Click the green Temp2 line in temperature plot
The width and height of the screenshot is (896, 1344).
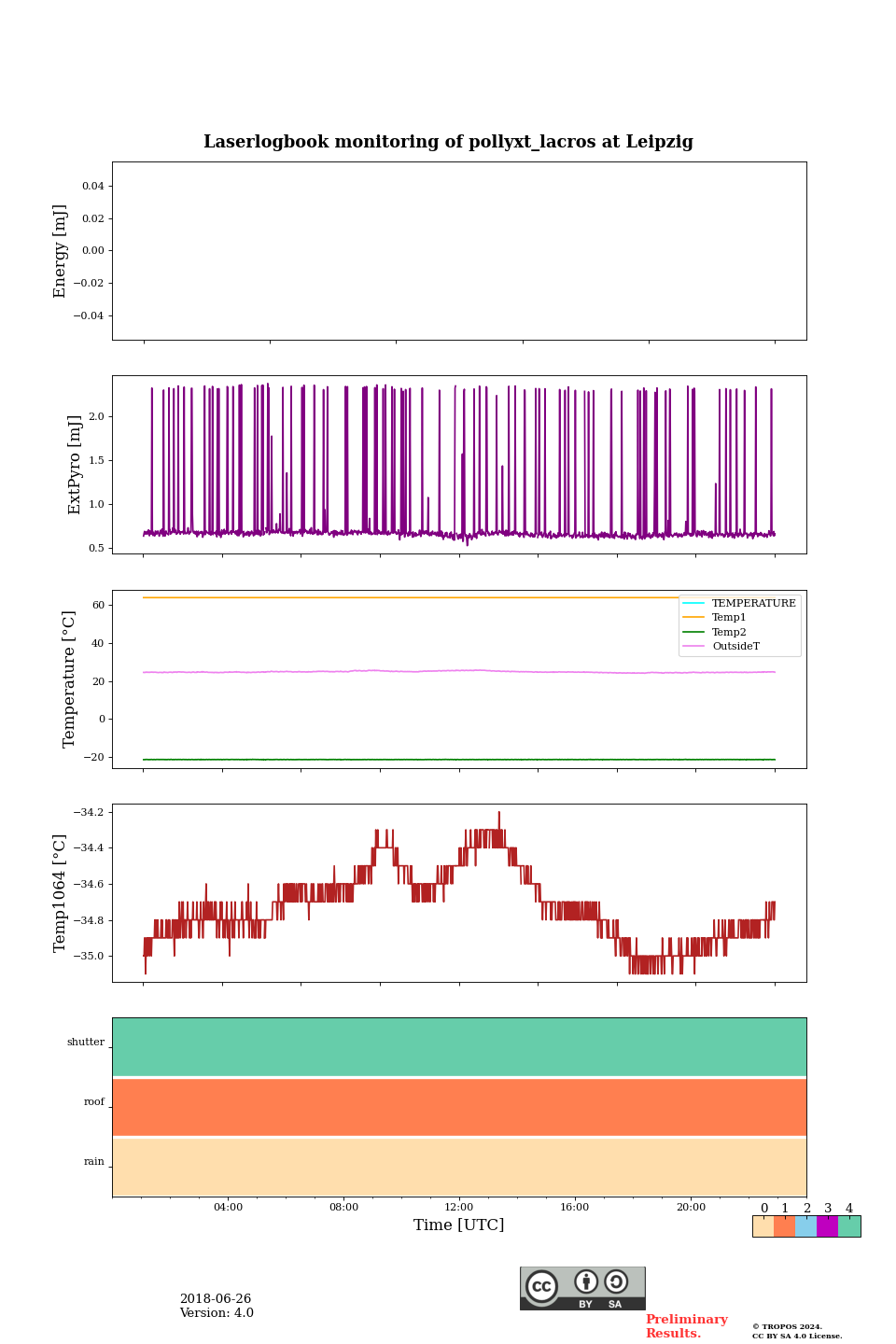pyautogui.click(x=459, y=760)
